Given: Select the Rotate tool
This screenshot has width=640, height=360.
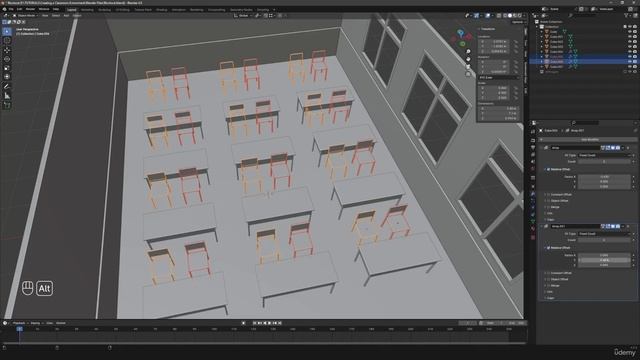Looking at the screenshot, I should (7, 59).
